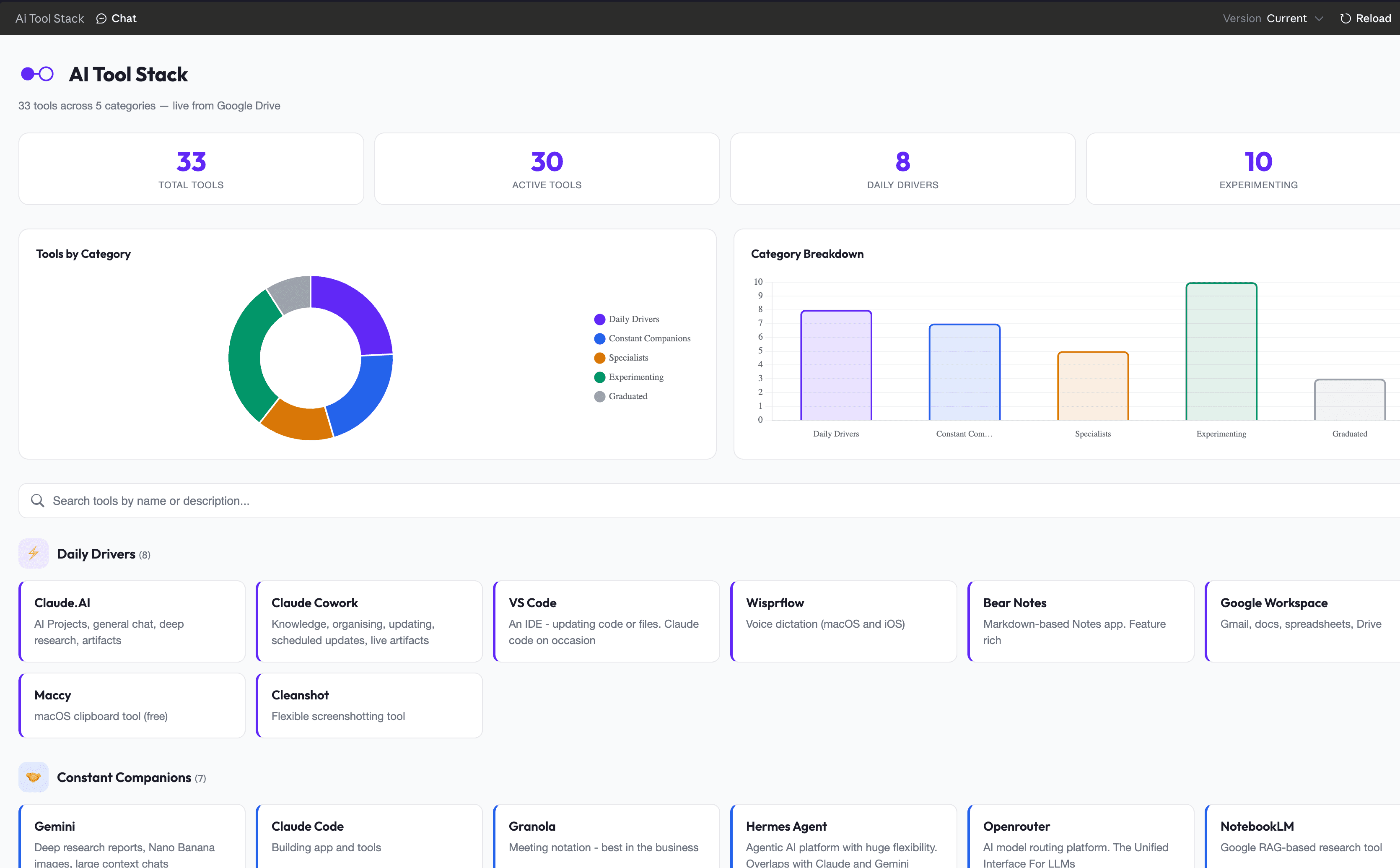Open the 33 Total Tools stat card
The height and width of the screenshot is (868, 1400).
tap(191, 169)
